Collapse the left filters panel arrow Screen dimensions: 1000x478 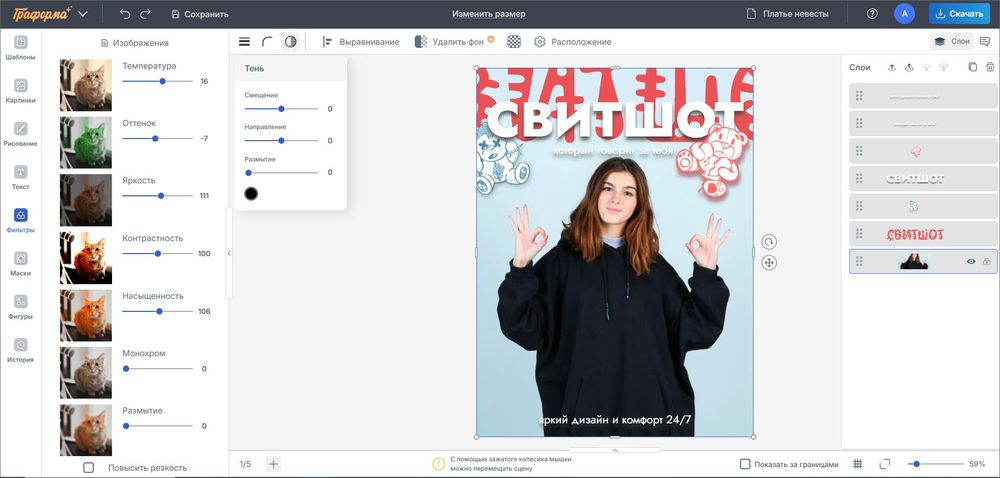point(229,253)
